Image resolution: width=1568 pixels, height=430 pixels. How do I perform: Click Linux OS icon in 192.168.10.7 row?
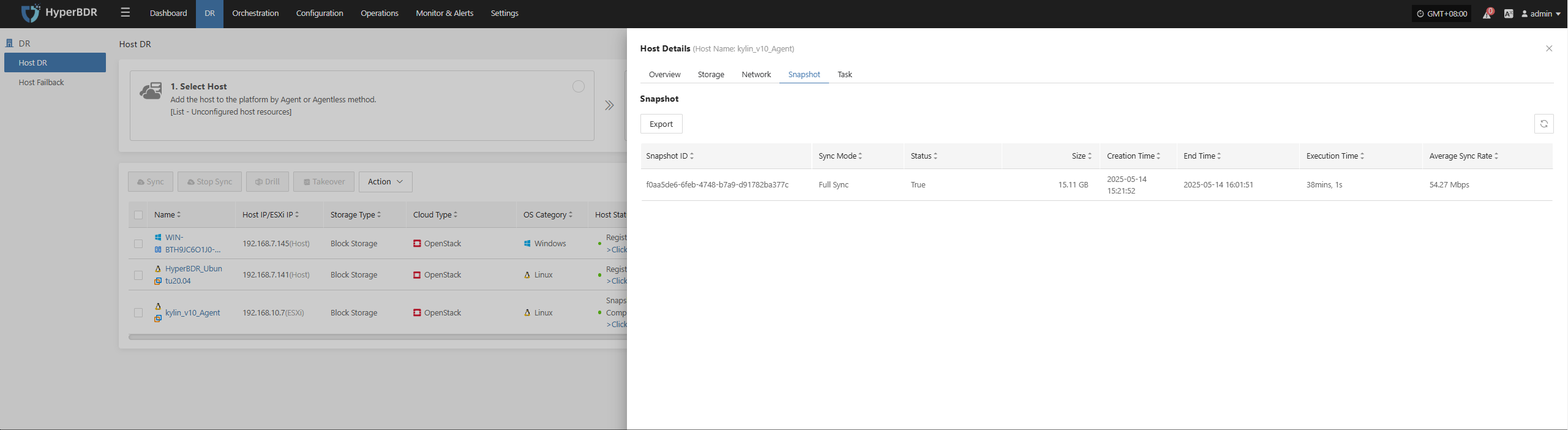[527, 312]
